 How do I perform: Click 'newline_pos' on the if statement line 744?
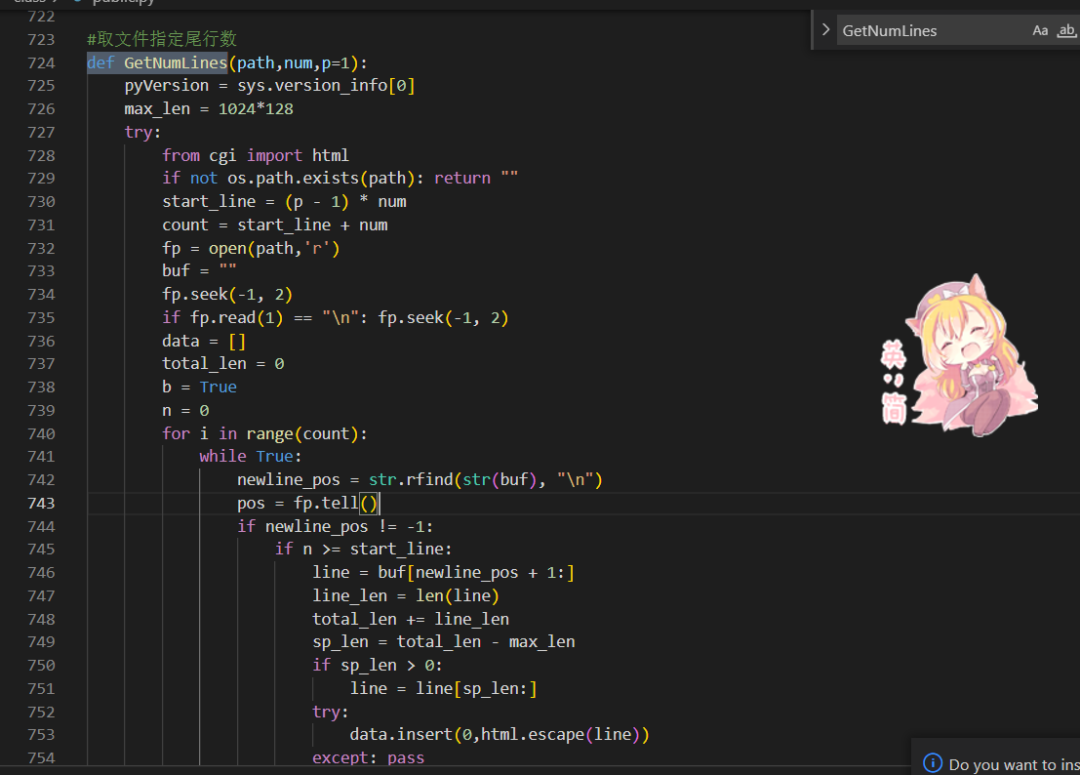click(316, 526)
